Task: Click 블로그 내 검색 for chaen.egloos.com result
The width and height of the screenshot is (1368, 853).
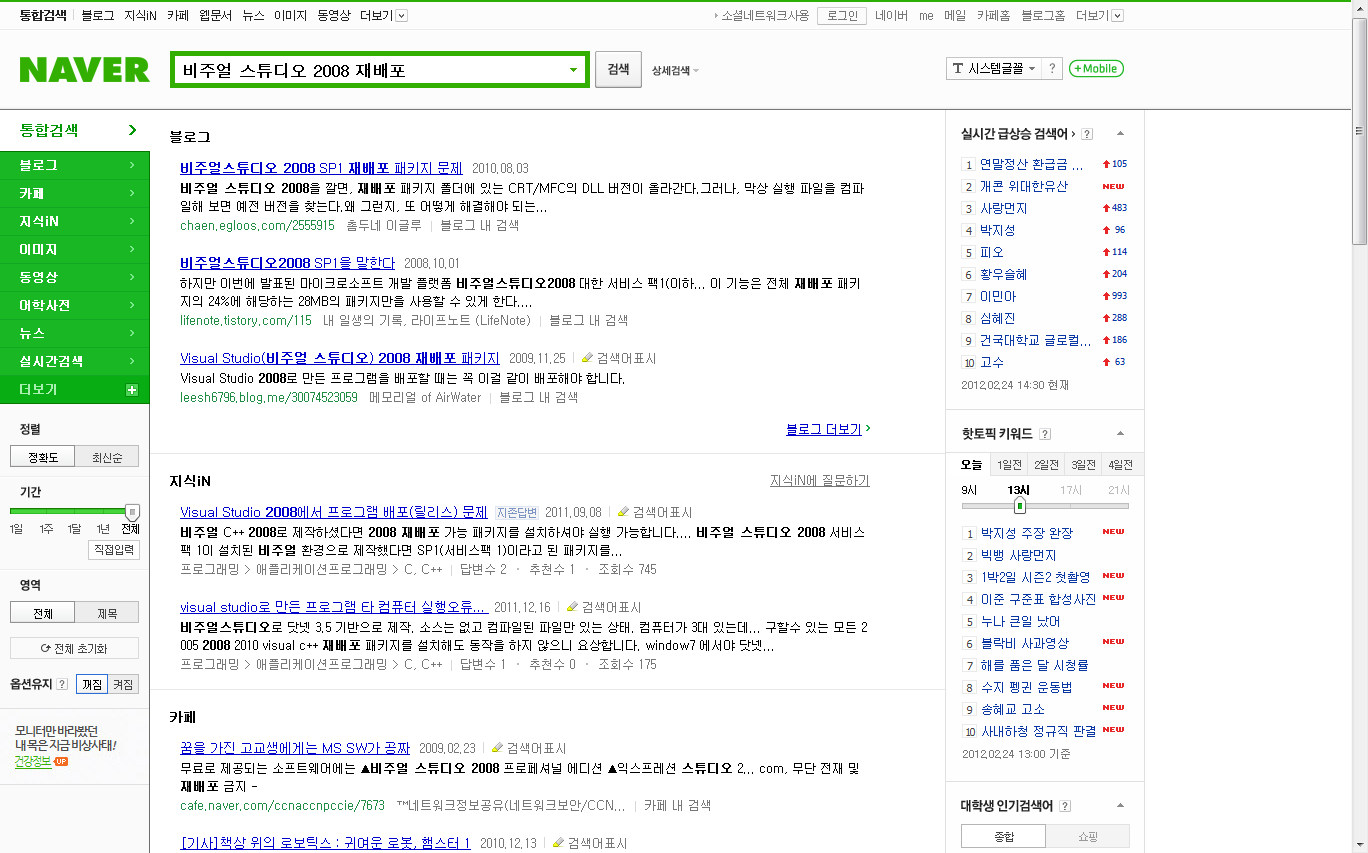Action: [479, 225]
